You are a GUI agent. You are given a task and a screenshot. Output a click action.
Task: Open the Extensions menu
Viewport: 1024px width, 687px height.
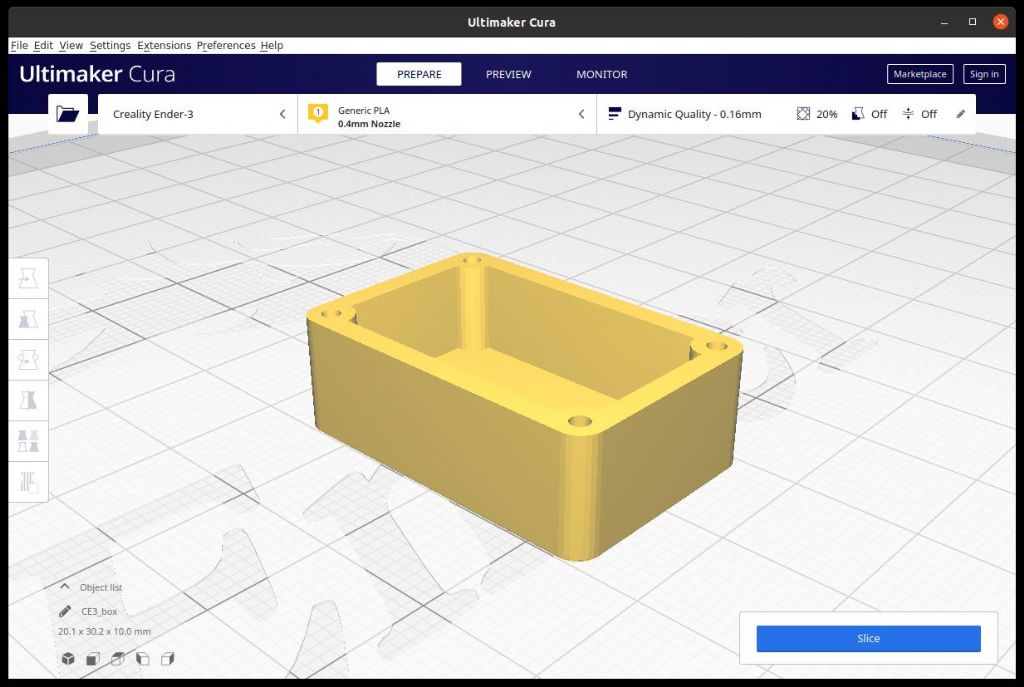point(164,45)
